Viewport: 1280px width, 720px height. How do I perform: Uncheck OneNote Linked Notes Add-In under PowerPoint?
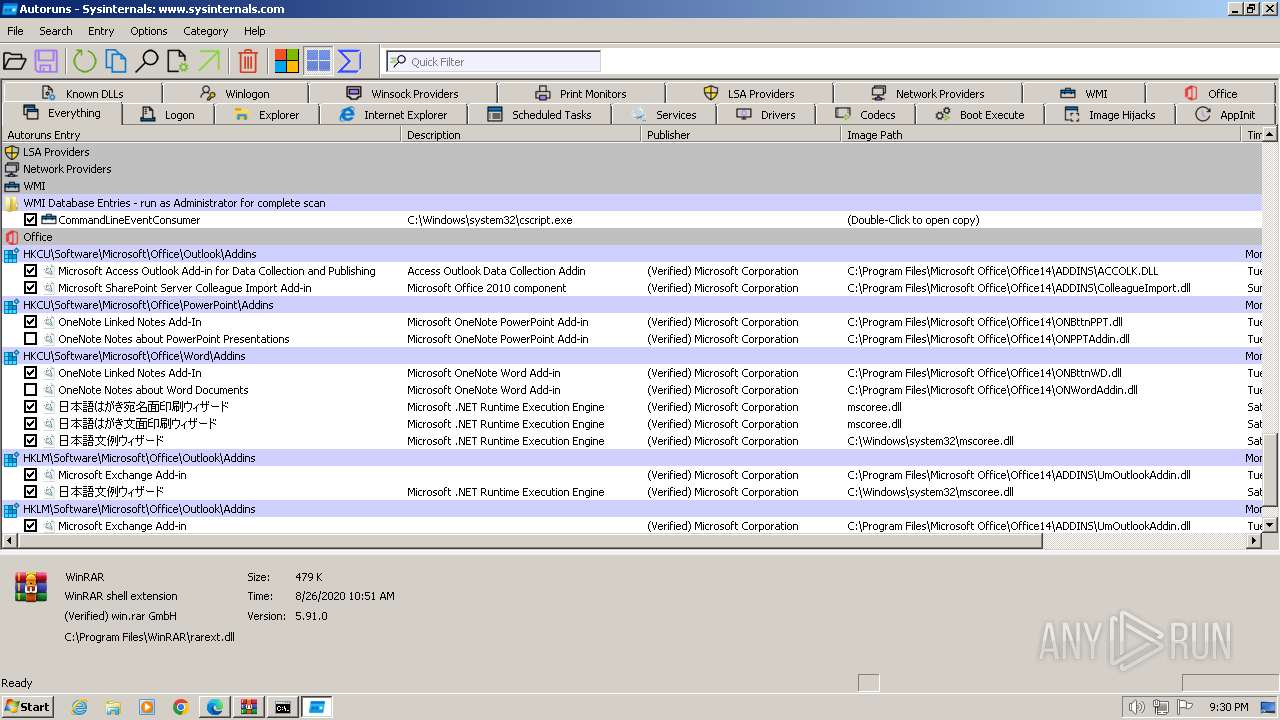pyautogui.click(x=31, y=322)
